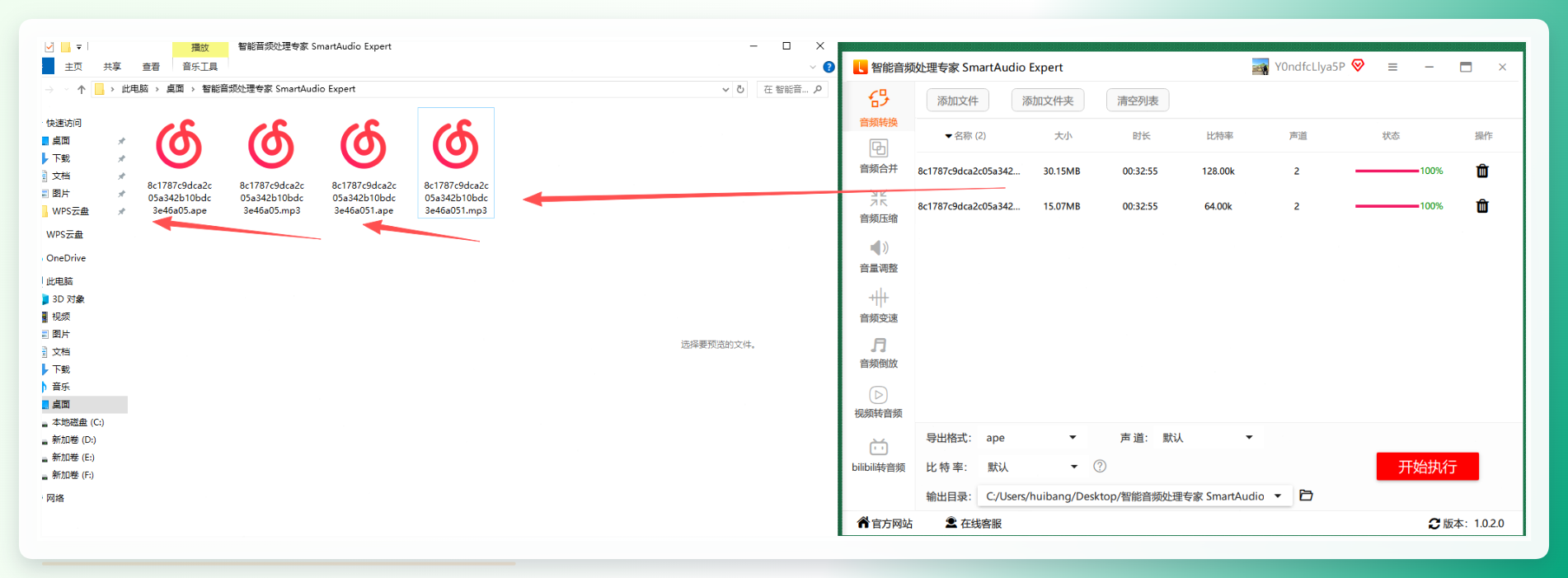Open the 视频转音频 video to audio tool
Viewport: 1568px width, 578px height.
[878, 402]
